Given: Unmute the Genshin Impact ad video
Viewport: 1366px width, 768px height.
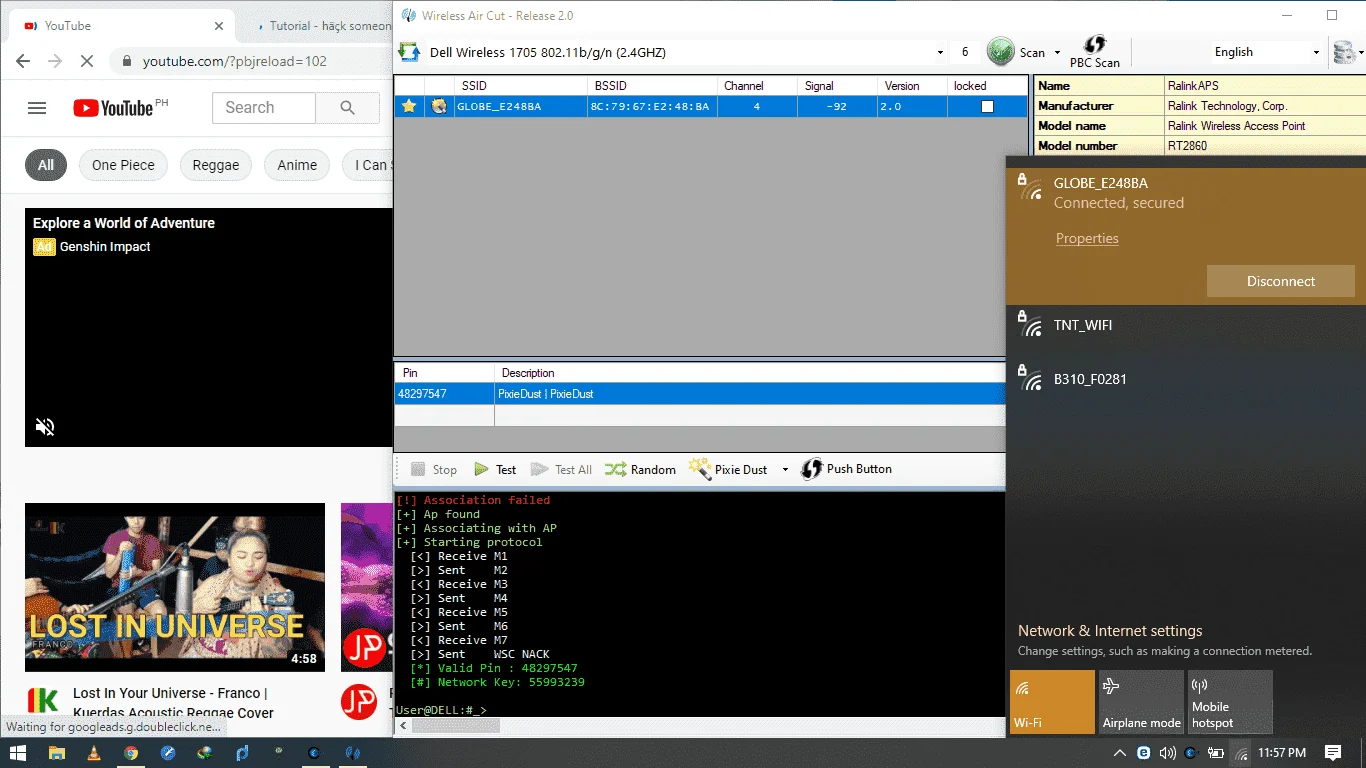Looking at the screenshot, I should click(45, 427).
